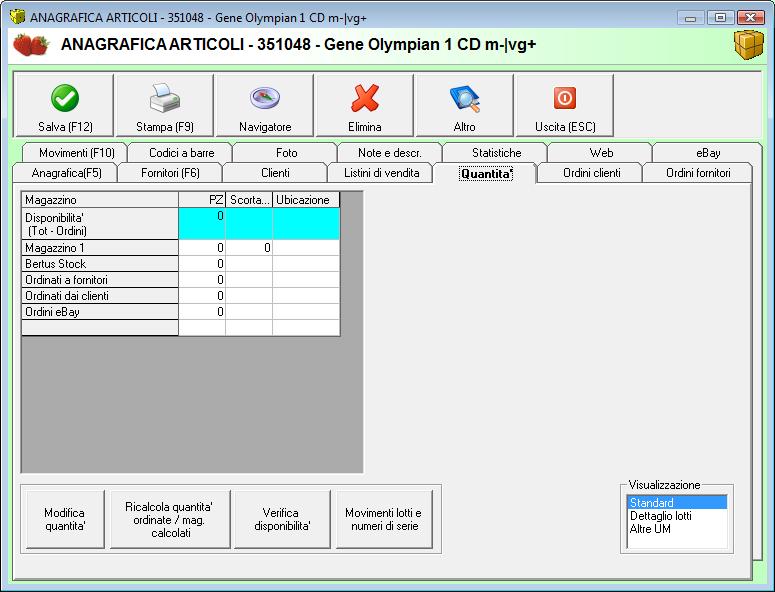The image size is (775, 592).
Task: Select the Ordini eBay row label
Action: point(100,312)
